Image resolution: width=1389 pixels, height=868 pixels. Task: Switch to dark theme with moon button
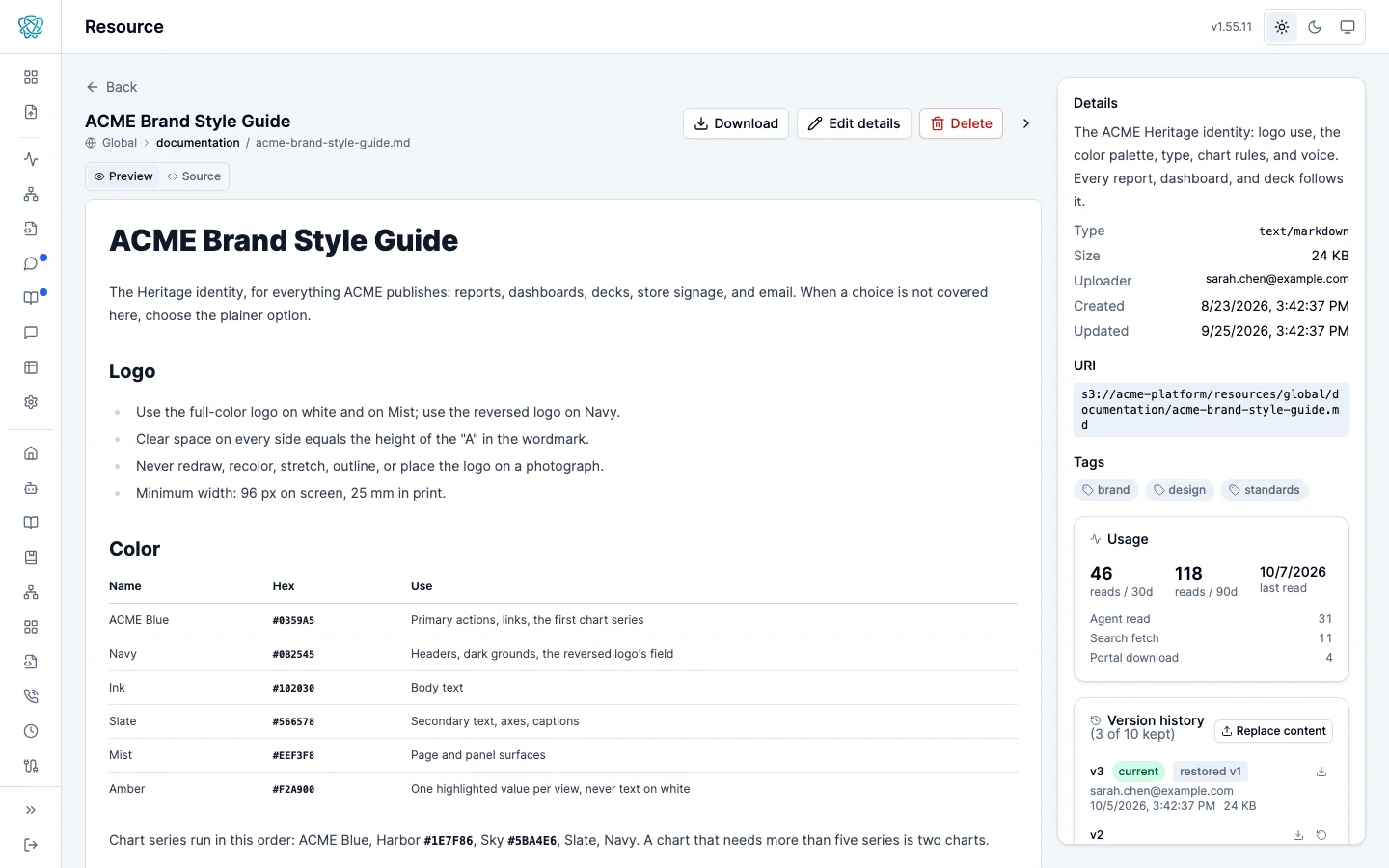click(x=1315, y=27)
